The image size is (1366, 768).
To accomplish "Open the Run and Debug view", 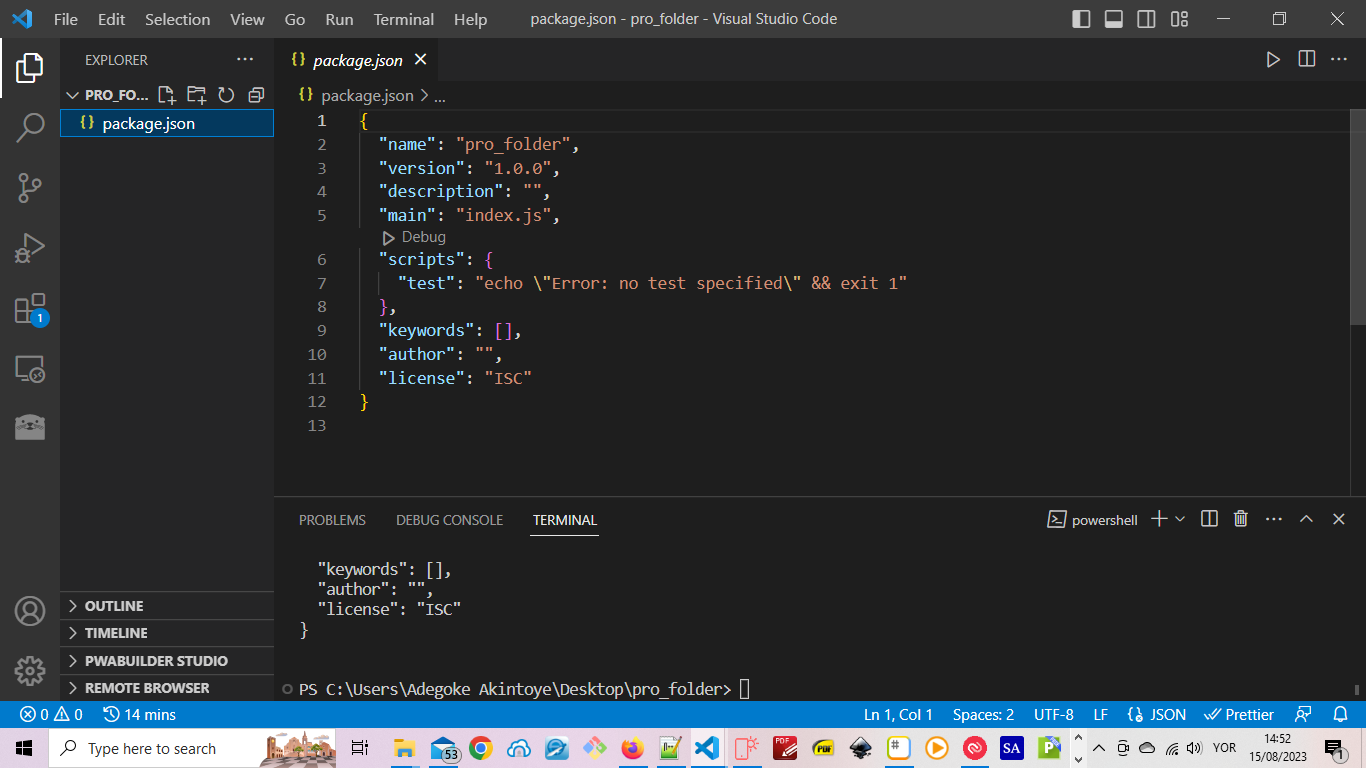I will click(x=30, y=248).
